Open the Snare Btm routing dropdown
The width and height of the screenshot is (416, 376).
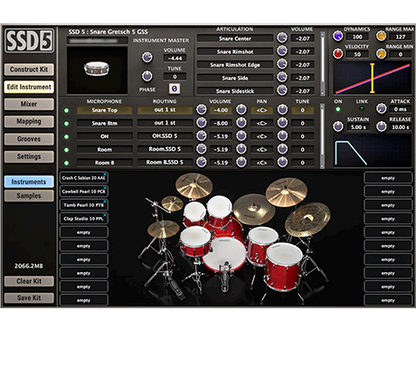[165, 123]
